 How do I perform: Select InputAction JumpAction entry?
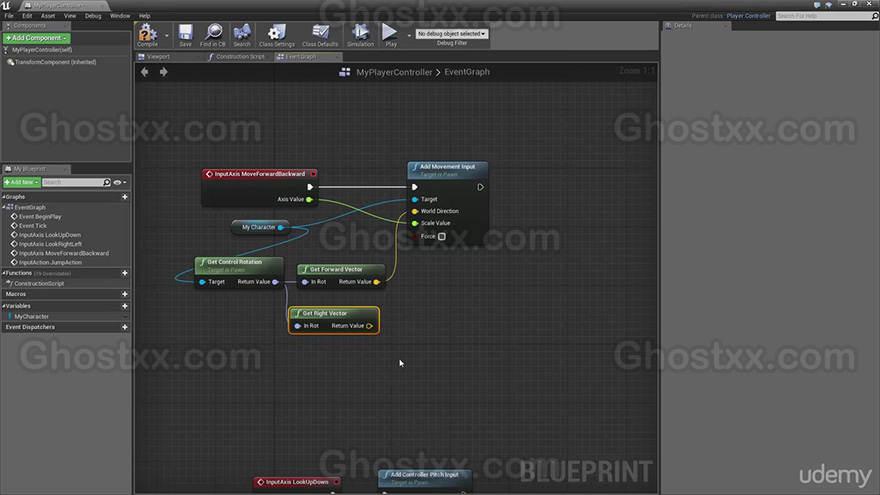pos(50,263)
